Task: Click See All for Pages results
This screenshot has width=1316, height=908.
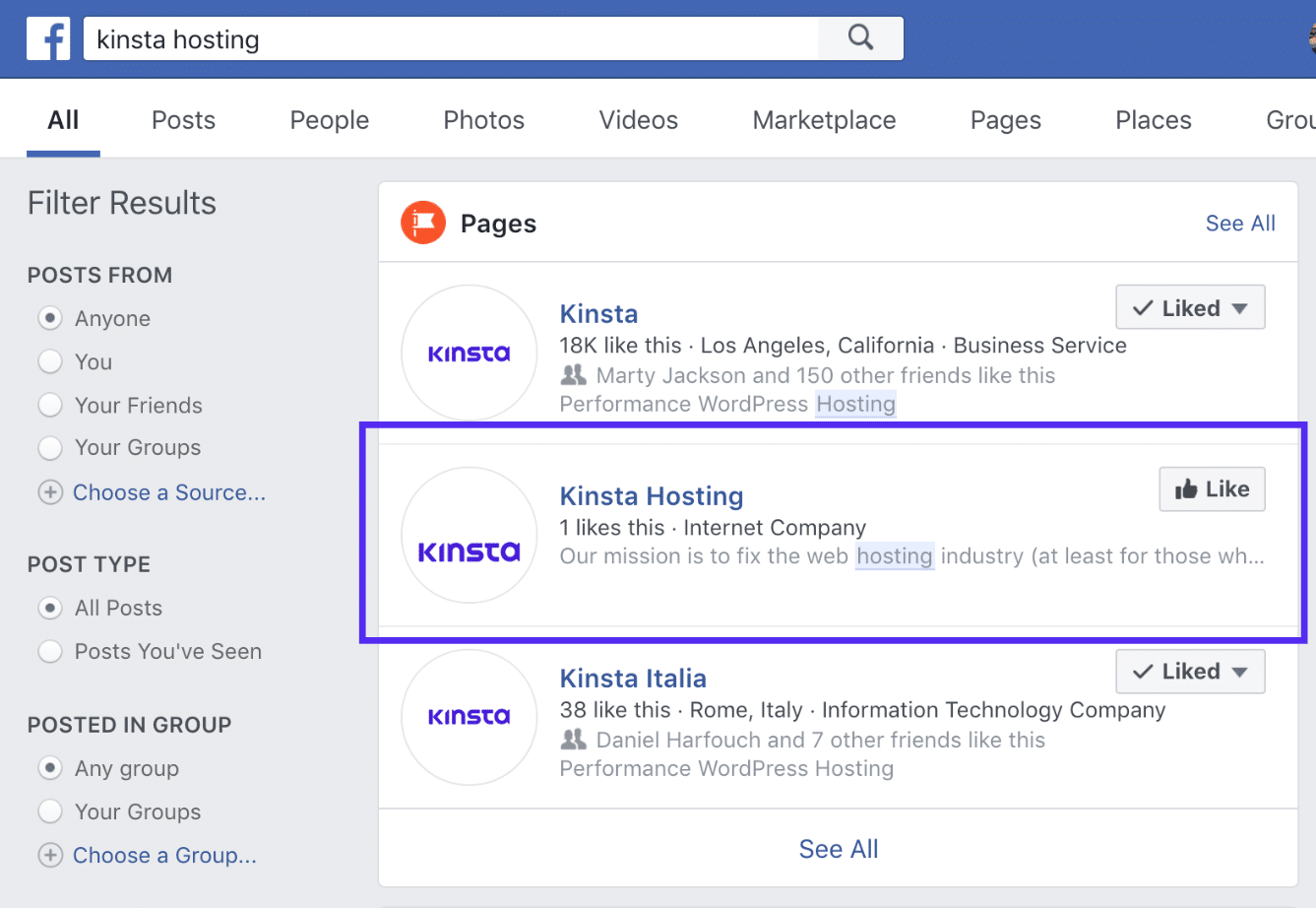Action: 1240,223
